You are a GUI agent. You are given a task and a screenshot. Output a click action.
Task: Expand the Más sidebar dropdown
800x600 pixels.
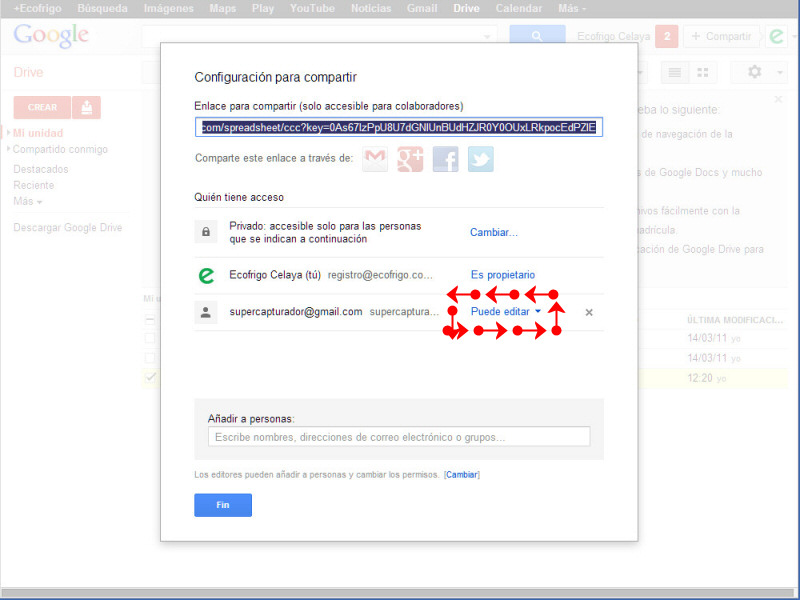click(28, 201)
